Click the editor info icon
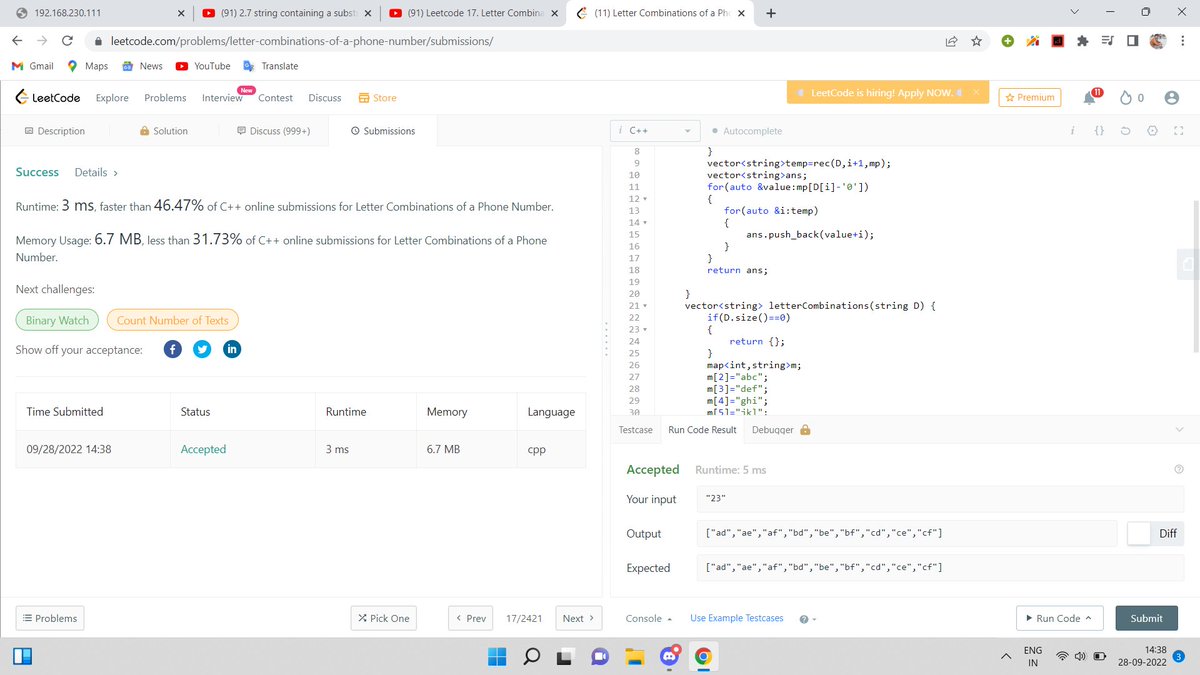Image resolution: width=1200 pixels, height=675 pixels. (x=1072, y=131)
